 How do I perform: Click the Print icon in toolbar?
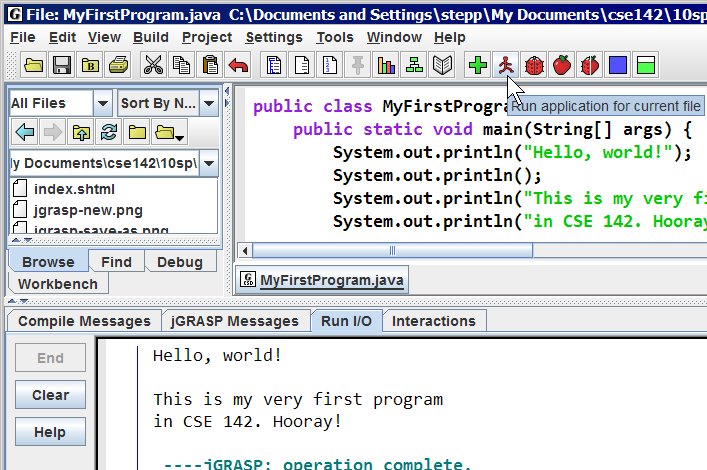click(x=118, y=66)
